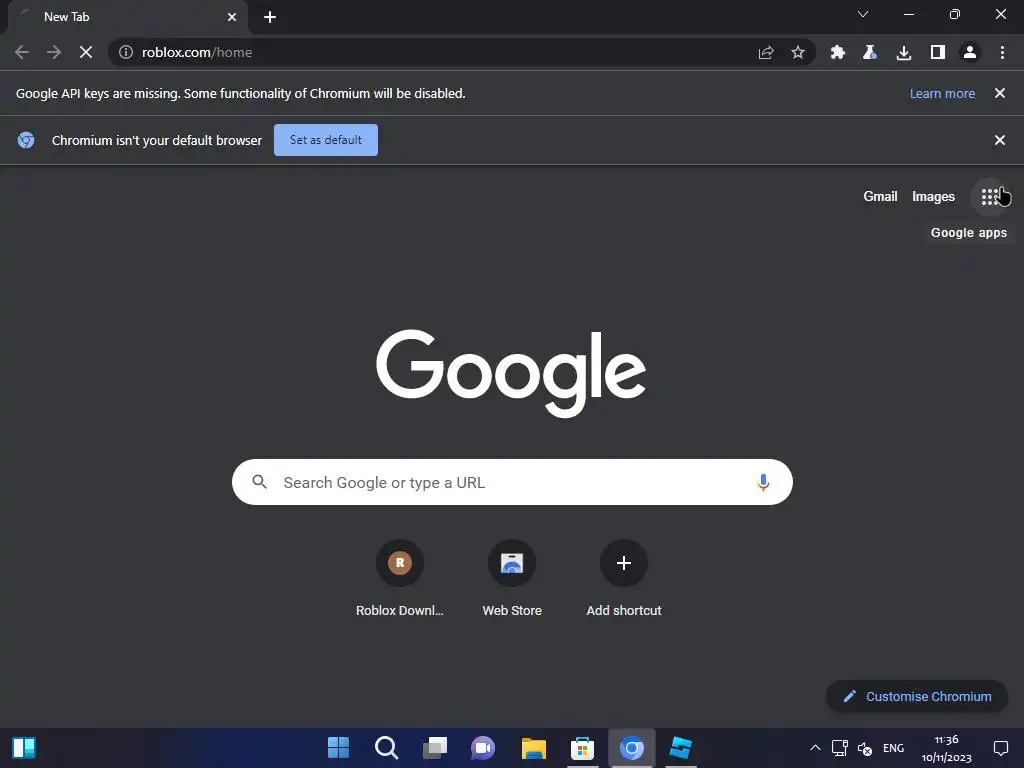Add shortcut with plus tile
1024x768 pixels.
coord(624,579)
